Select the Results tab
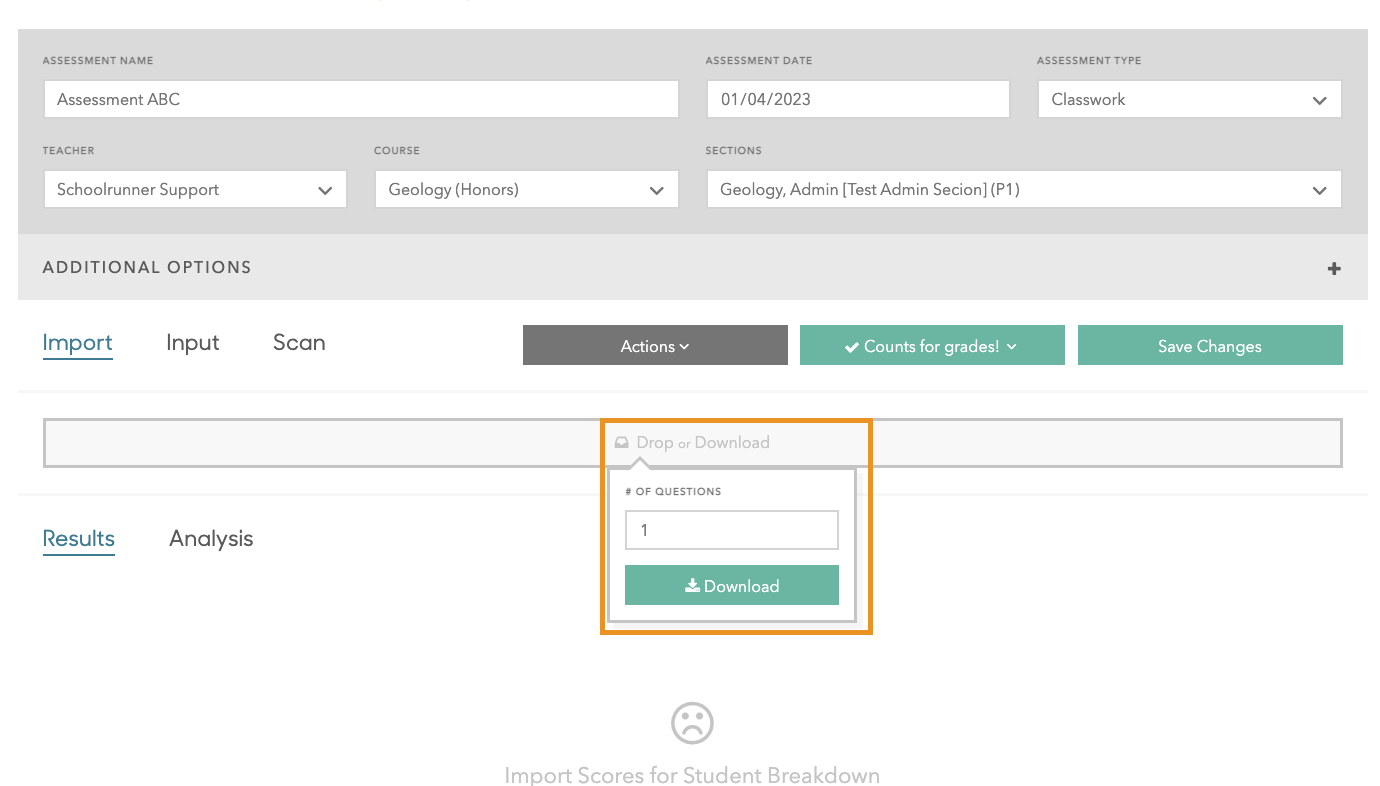1380x786 pixels. pos(78,539)
